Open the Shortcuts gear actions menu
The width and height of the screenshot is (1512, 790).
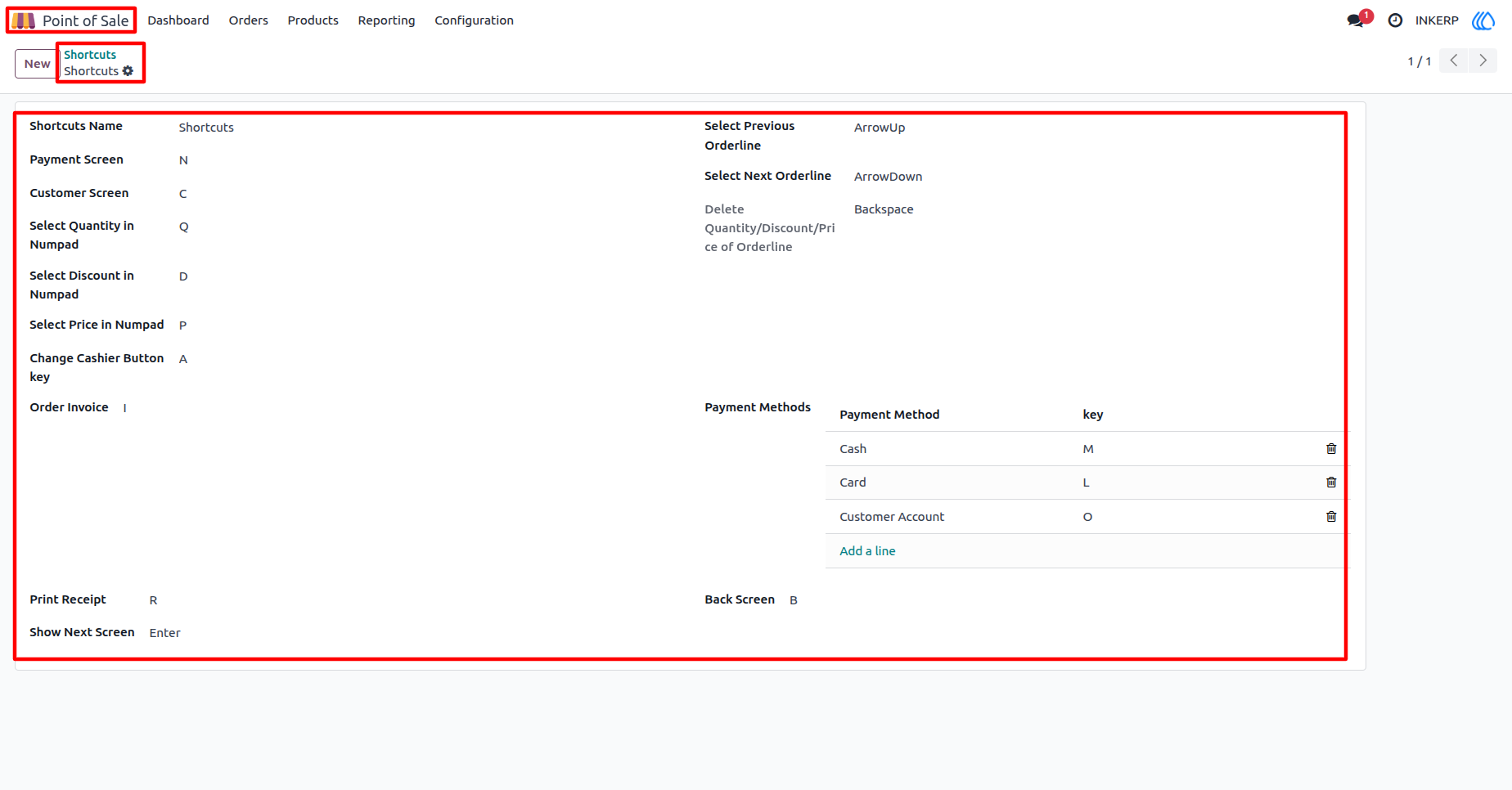coord(128,71)
